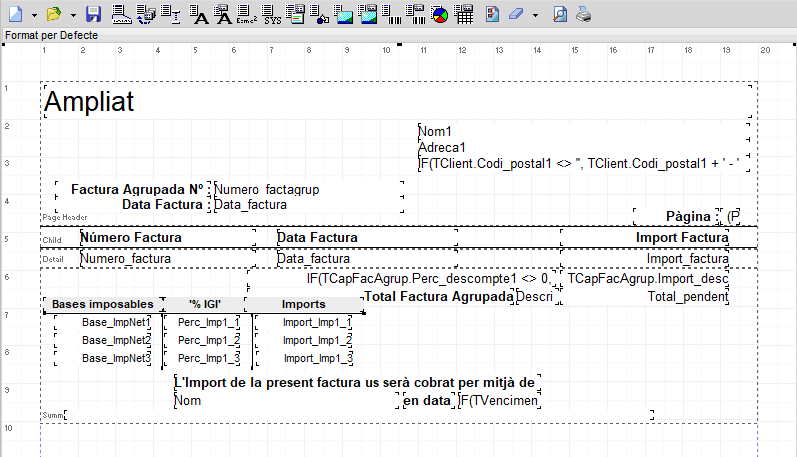Select the database text (A) tool

pyautogui.click(x=223, y=14)
